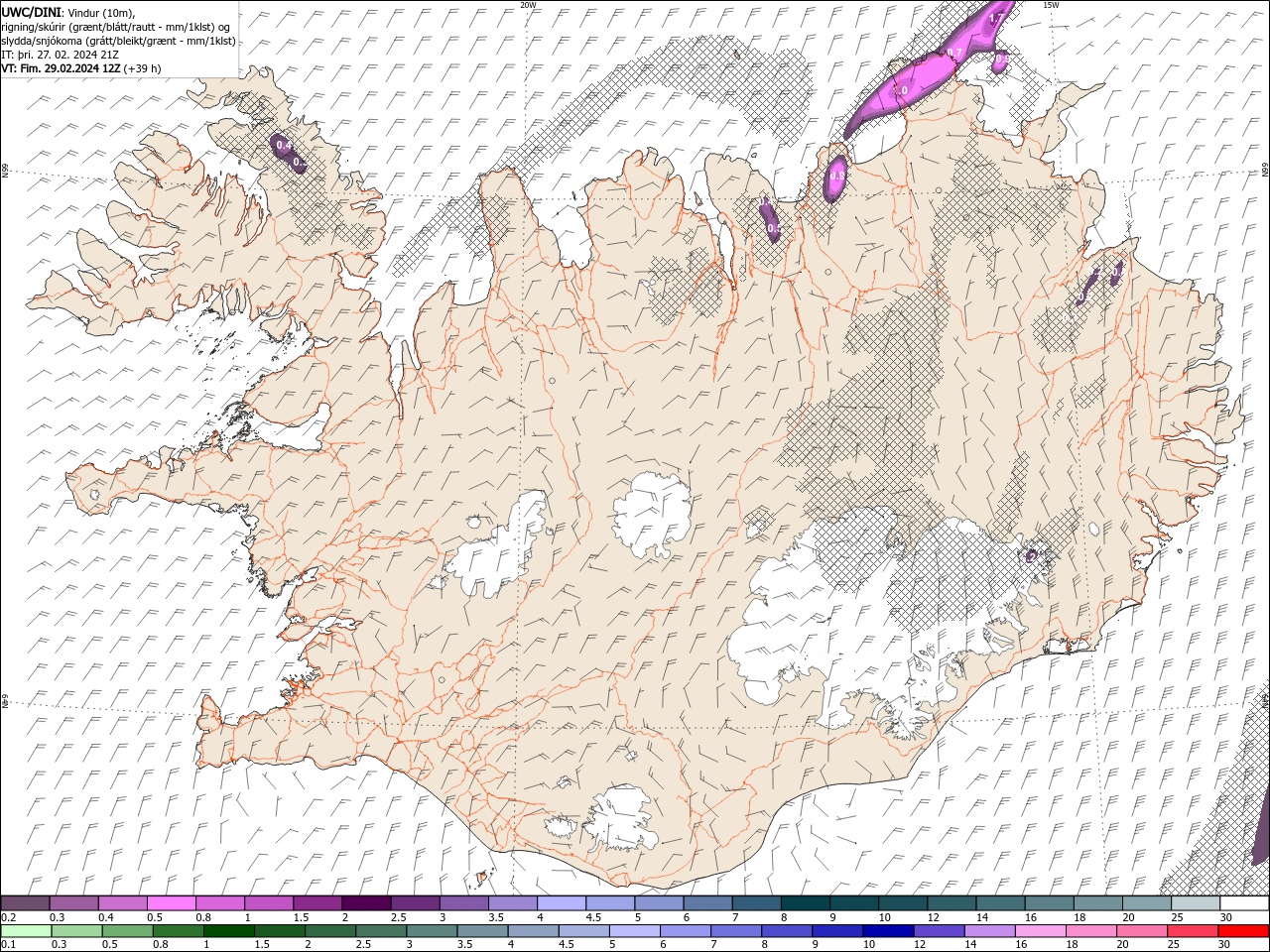The image size is (1270, 952).
Task: Click the darkest green 1 swatch in lower legend row
Action: point(228,931)
